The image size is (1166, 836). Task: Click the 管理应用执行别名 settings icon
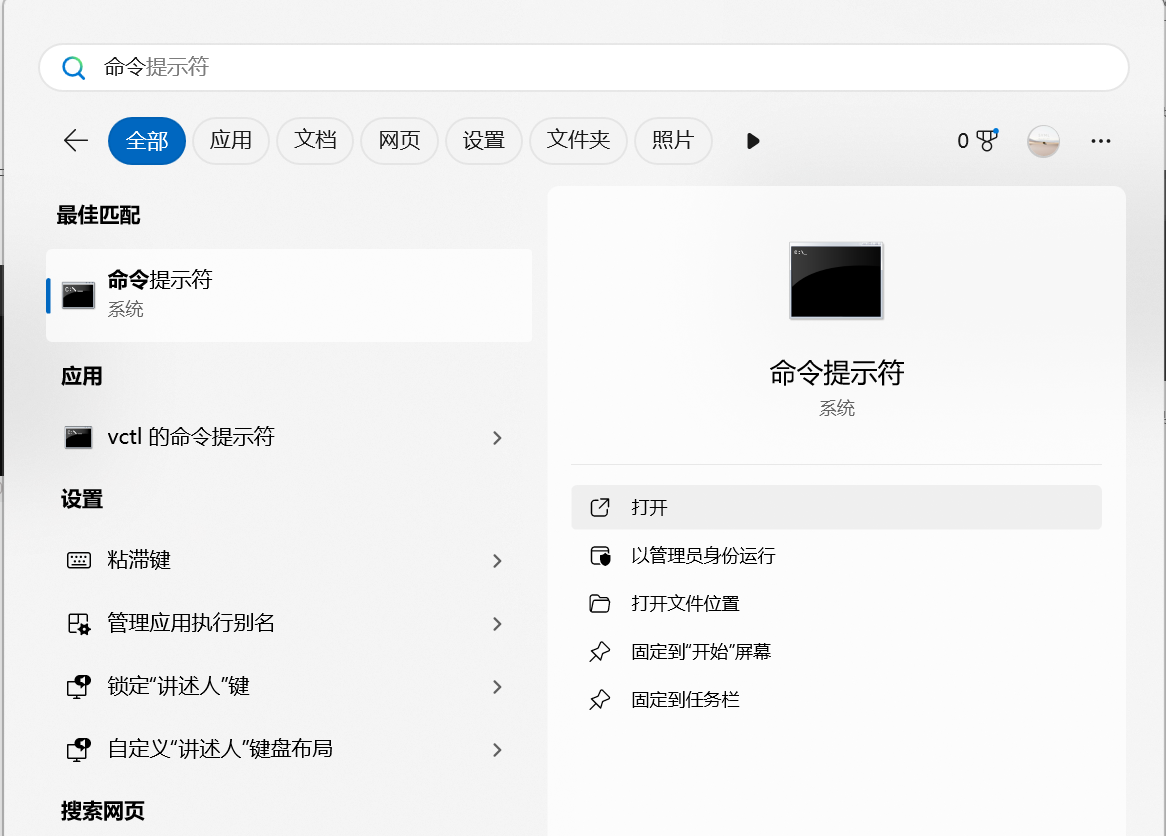[77, 624]
